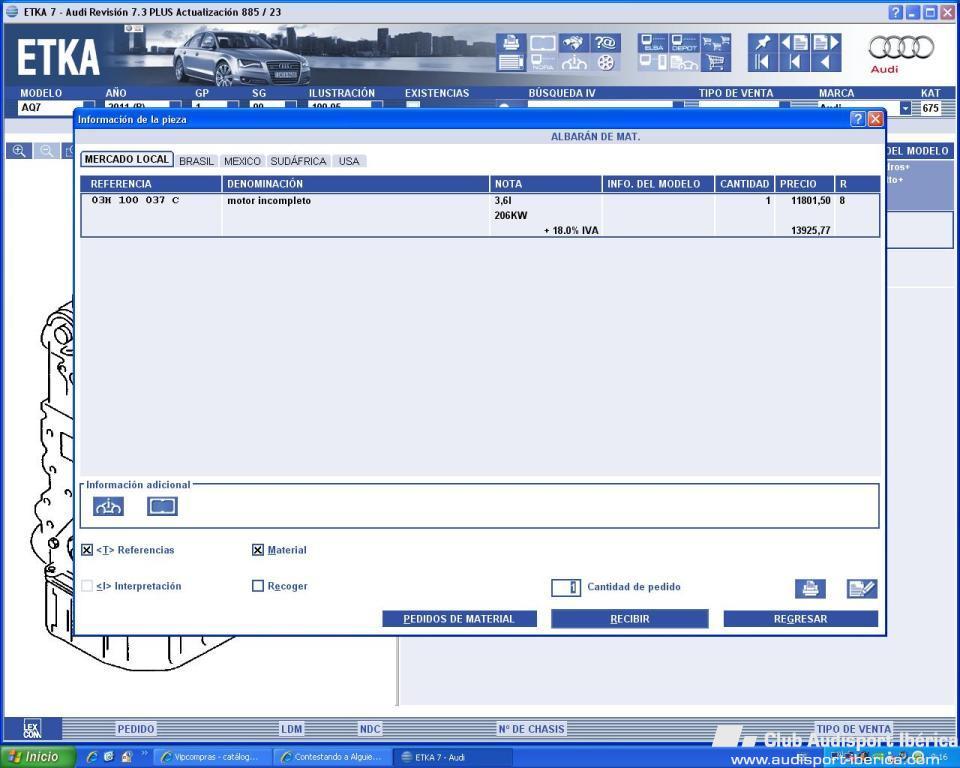Print the part information from dialog

tap(810, 589)
